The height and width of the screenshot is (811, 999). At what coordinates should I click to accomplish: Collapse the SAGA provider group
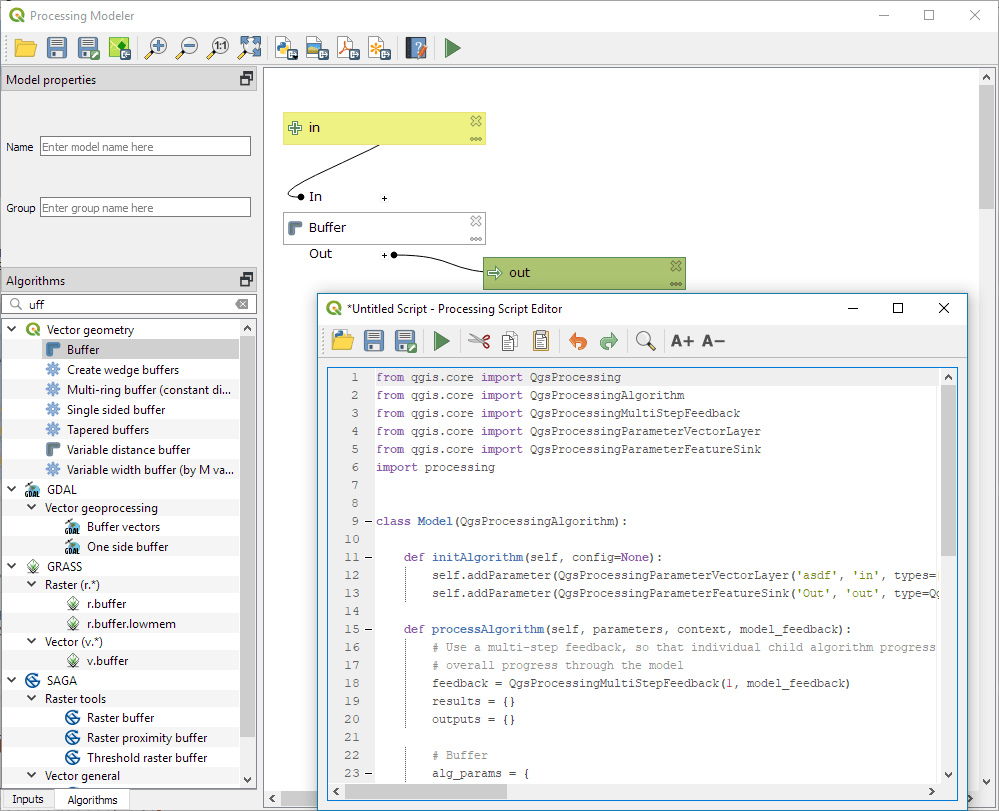coord(11,680)
